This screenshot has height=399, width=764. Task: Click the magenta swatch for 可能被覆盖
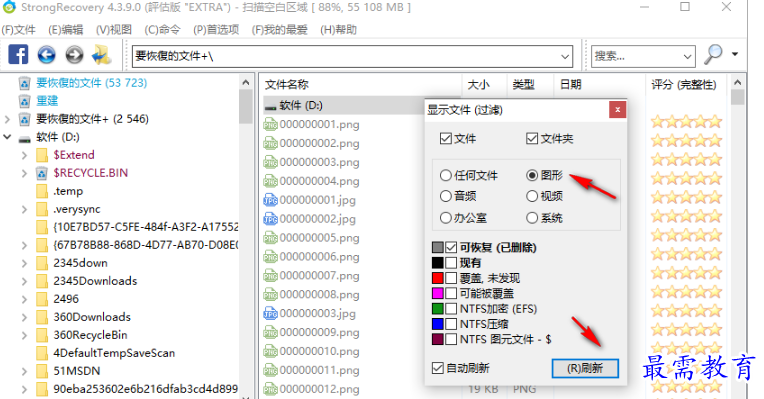(438, 293)
